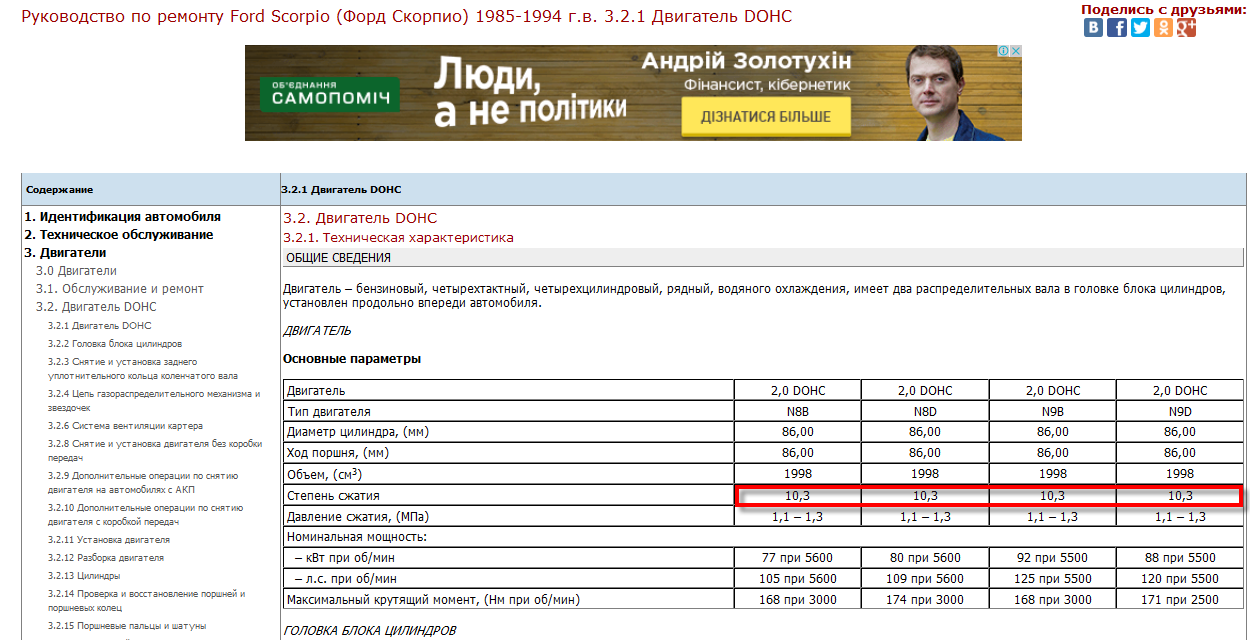
Task: Select the 125 при 5500 horsepower cell
Action: coord(1052,579)
